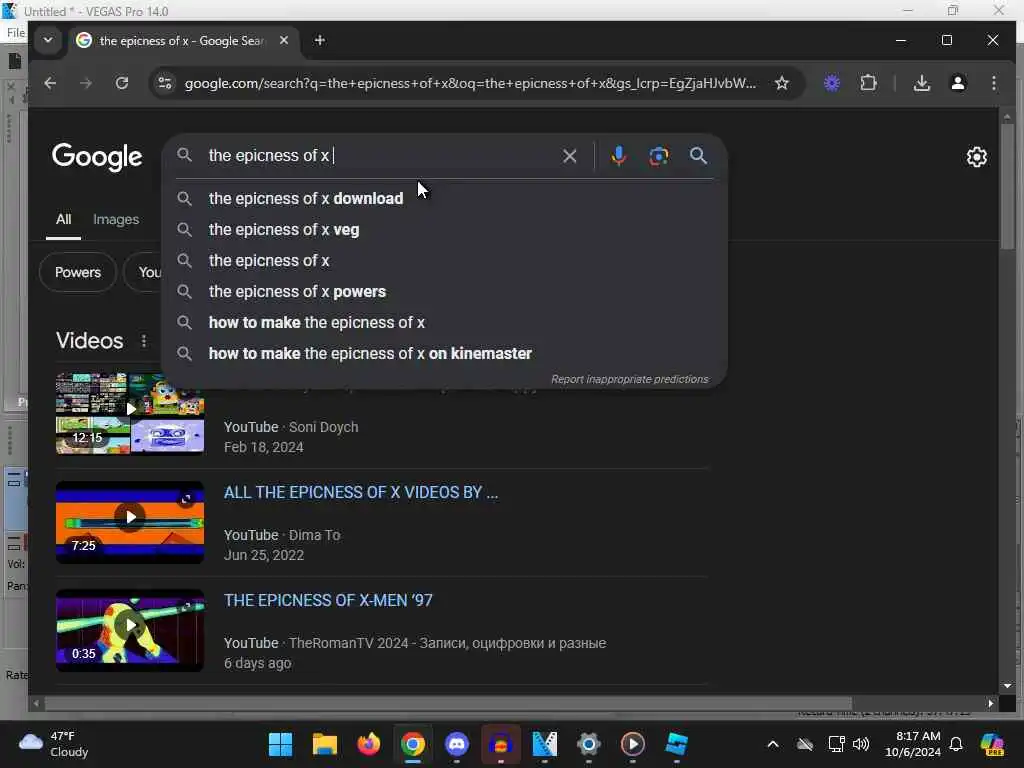Open Discord from the taskbar
The image size is (1024, 768).
pyautogui.click(x=456, y=744)
